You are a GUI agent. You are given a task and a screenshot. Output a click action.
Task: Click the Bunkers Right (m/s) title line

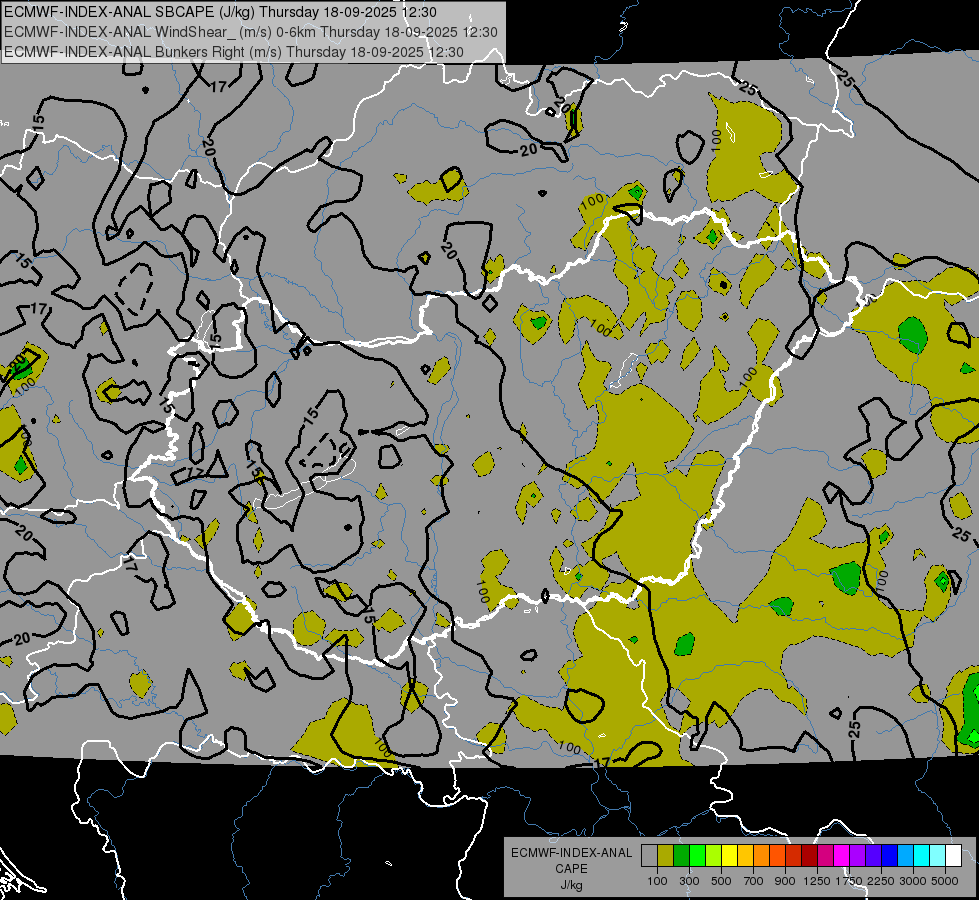pyautogui.click(x=234, y=51)
